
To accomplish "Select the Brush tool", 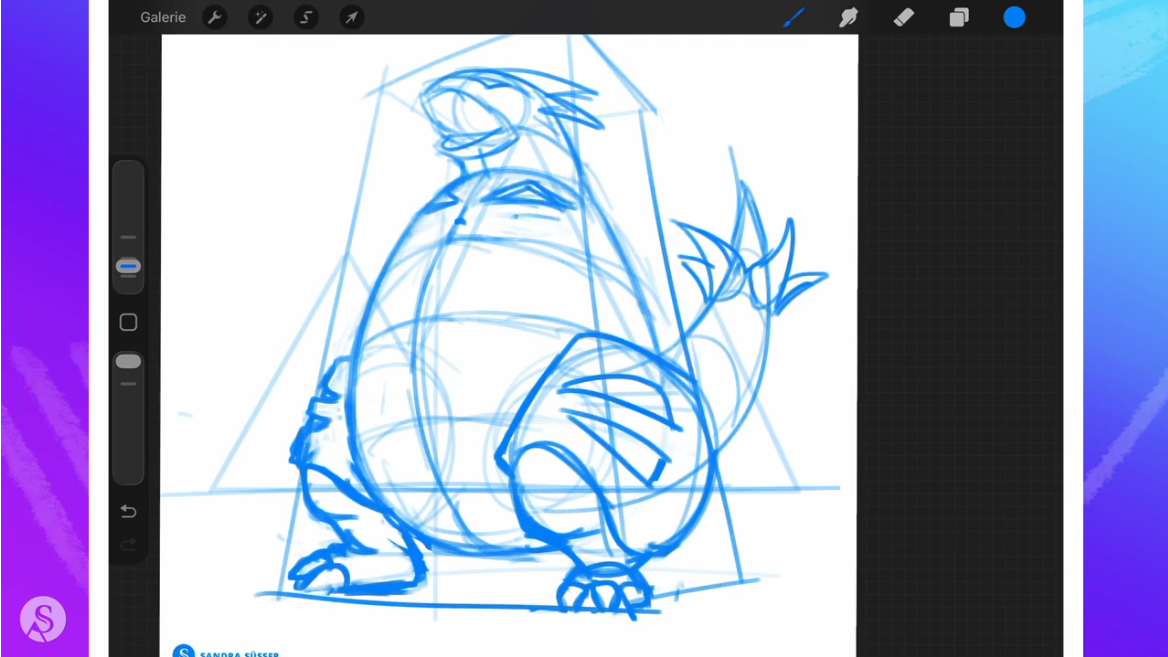I will [x=793, y=17].
